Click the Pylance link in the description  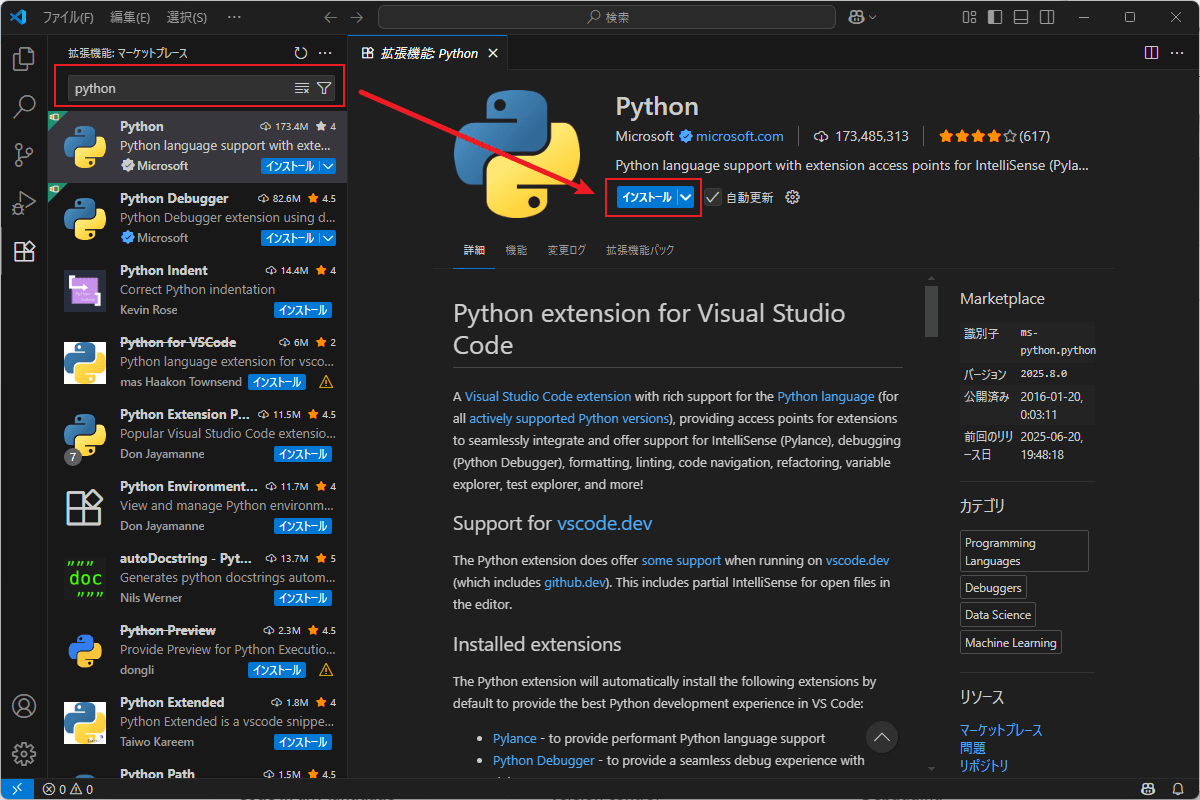coord(514,738)
